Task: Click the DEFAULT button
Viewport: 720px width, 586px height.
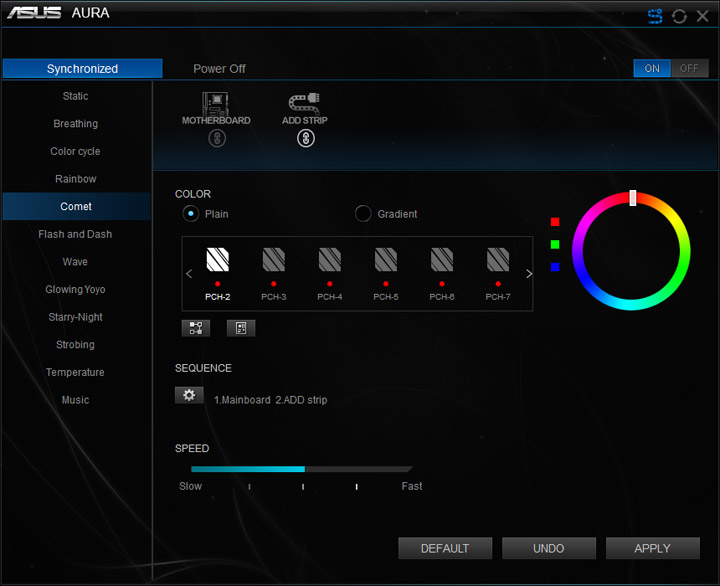Action: point(445,548)
